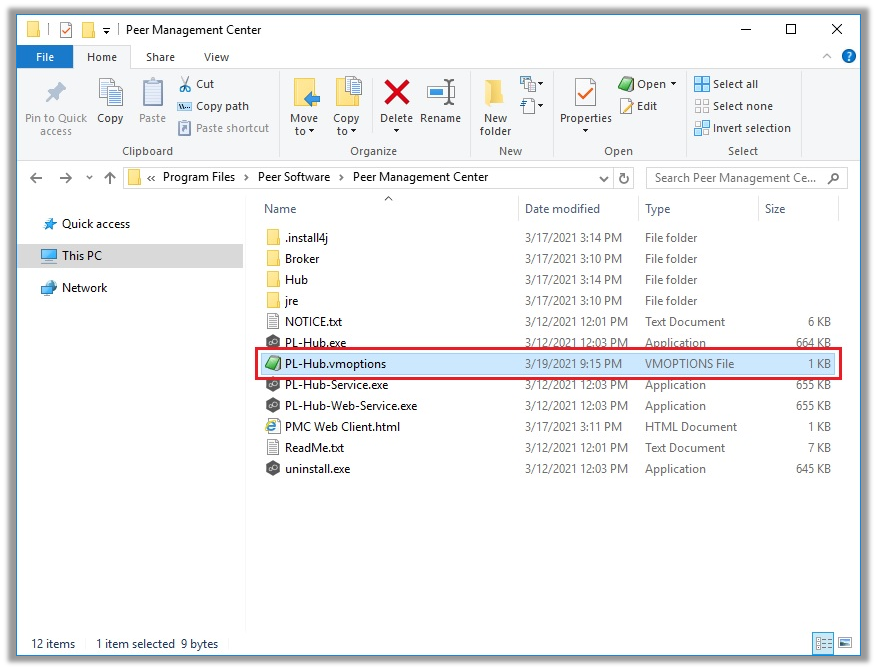Click the Refresh icon beside the address bar
Image resolution: width=877 pixels, height=670 pixels.
coord(625,178)
